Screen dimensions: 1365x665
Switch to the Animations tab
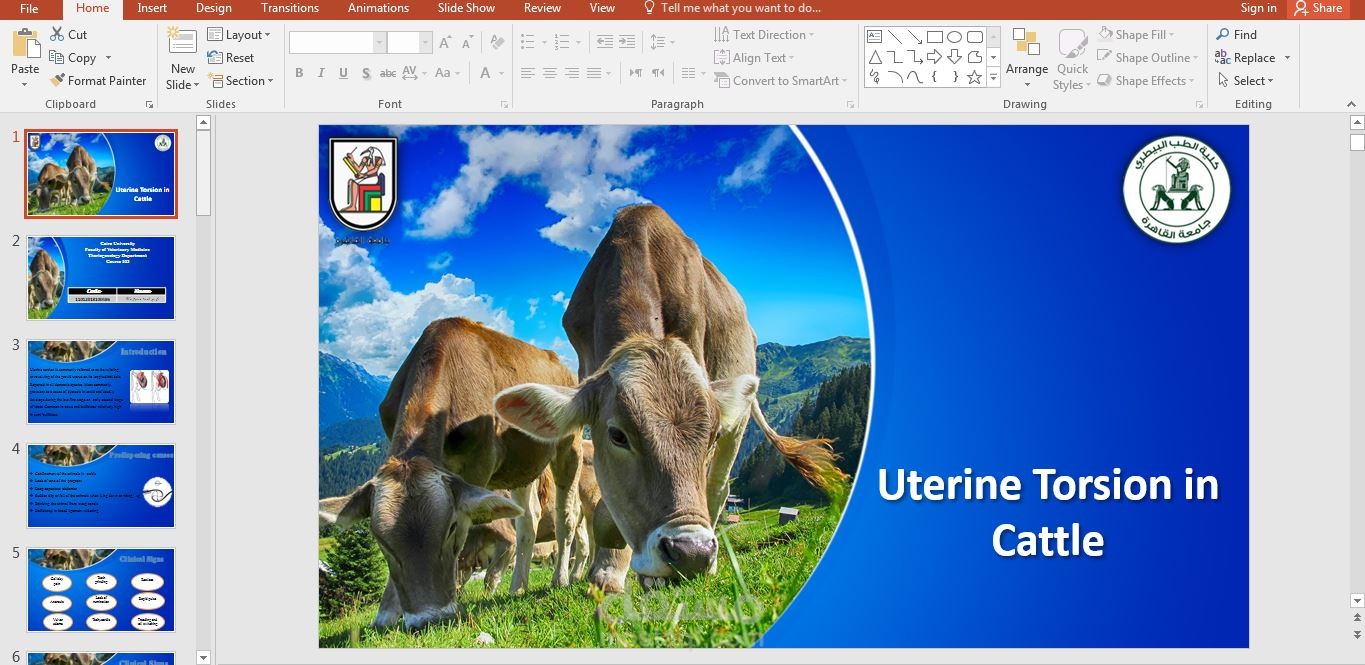(378, 8)
